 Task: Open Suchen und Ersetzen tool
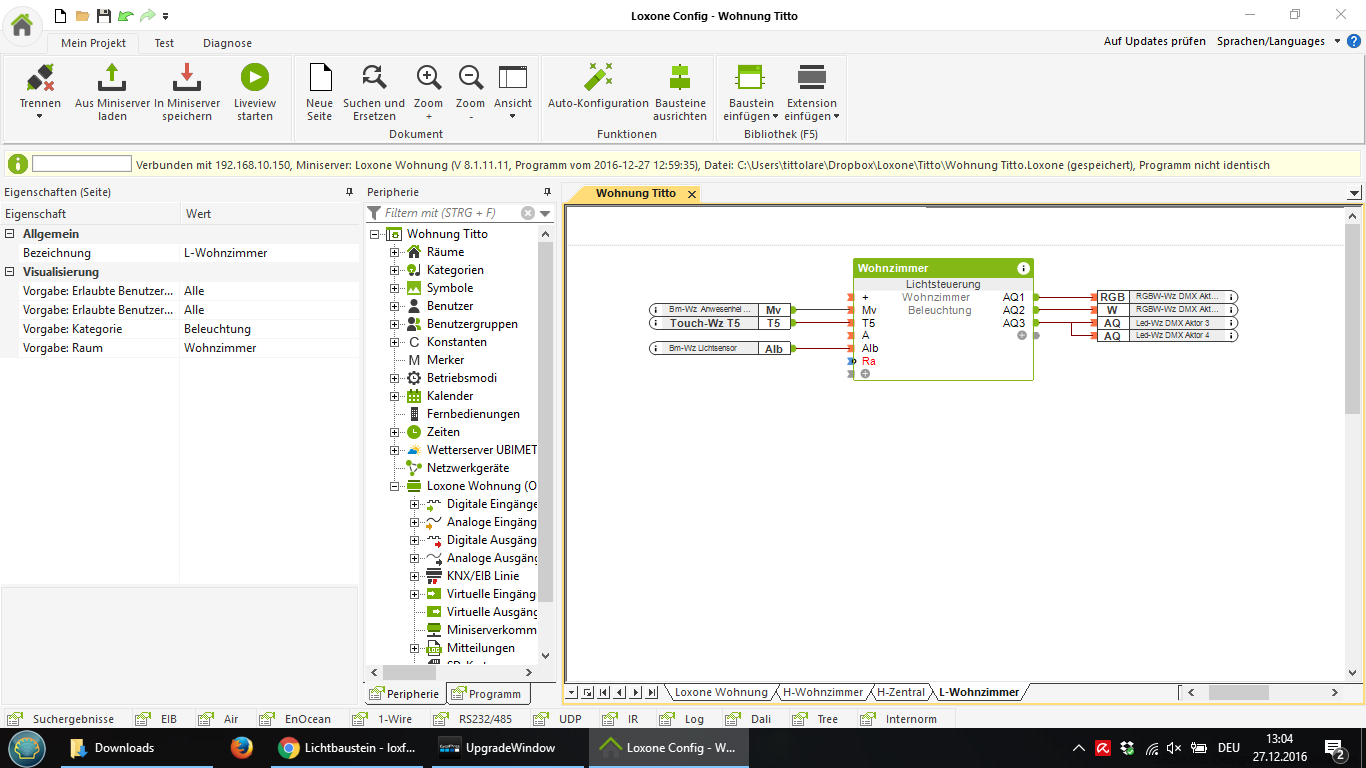click(x=374, y=78)
